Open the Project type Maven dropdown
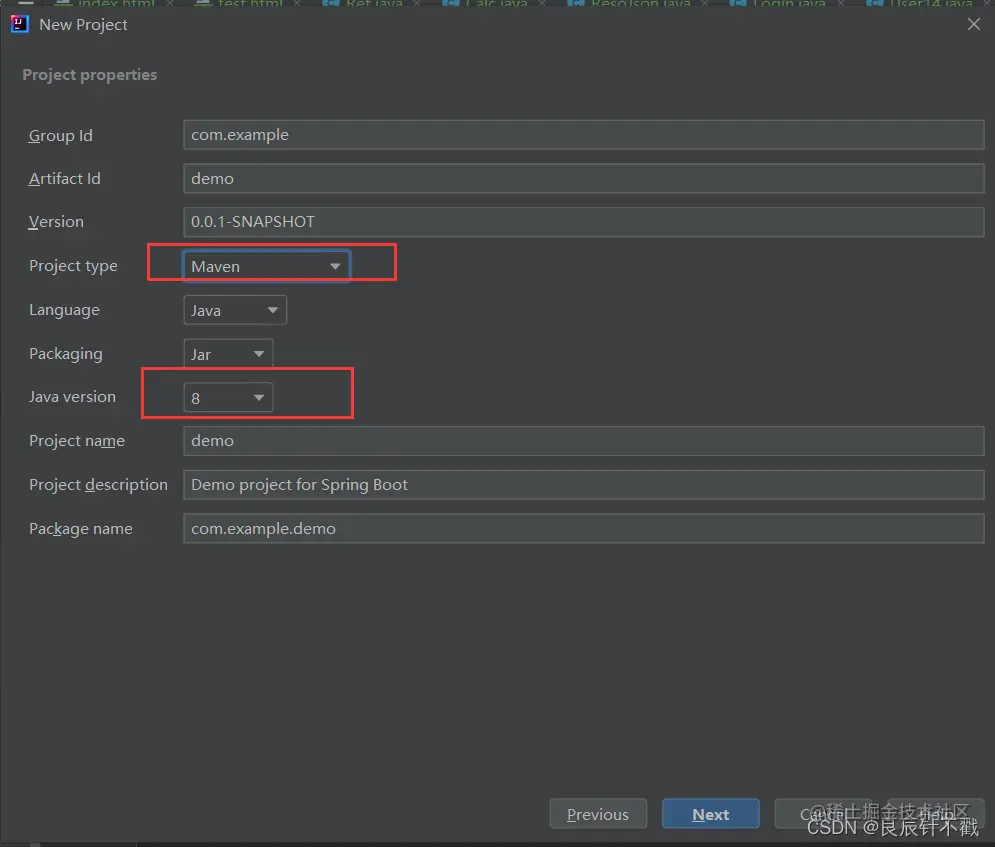 267,266
